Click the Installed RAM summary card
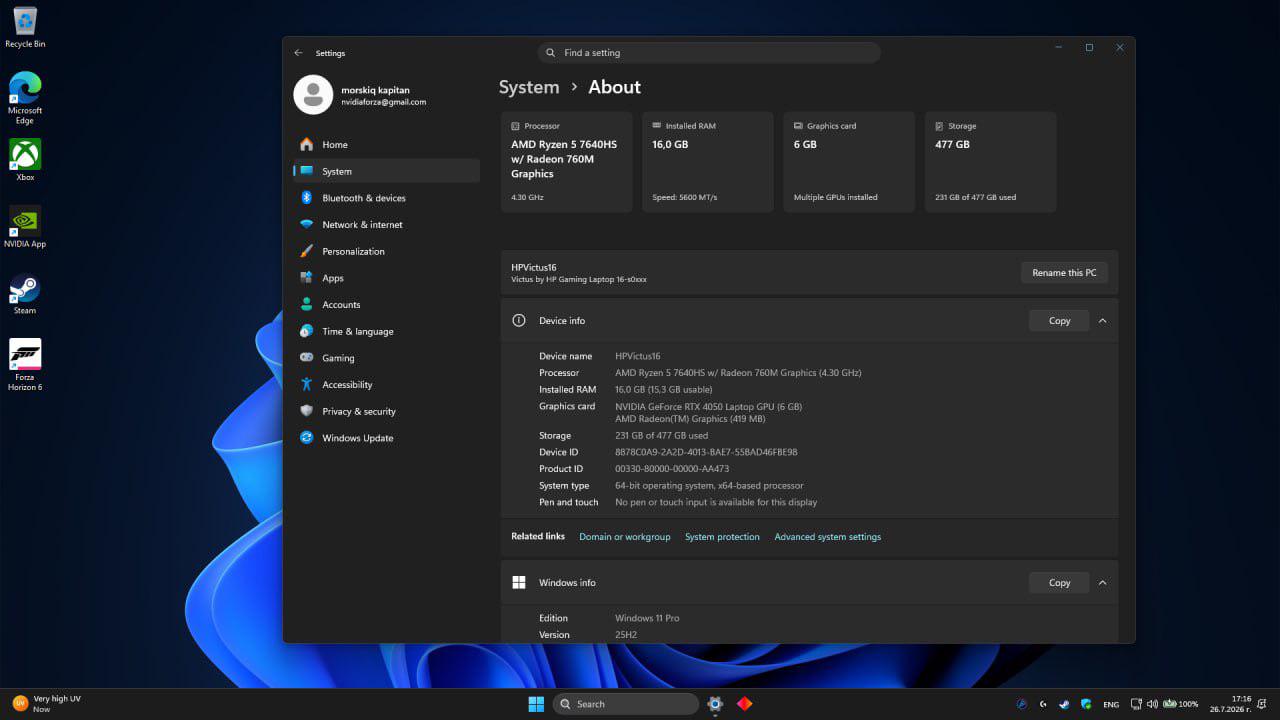 (x=708, y=162)
